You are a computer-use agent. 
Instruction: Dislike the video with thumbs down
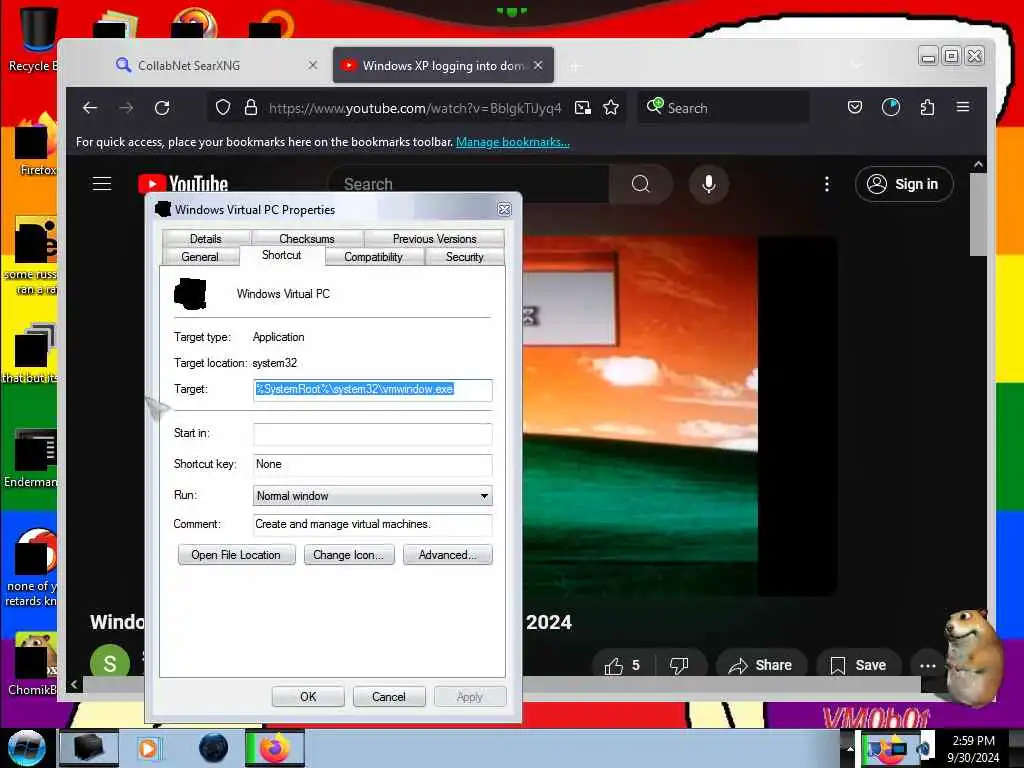[x=679, y=665]
